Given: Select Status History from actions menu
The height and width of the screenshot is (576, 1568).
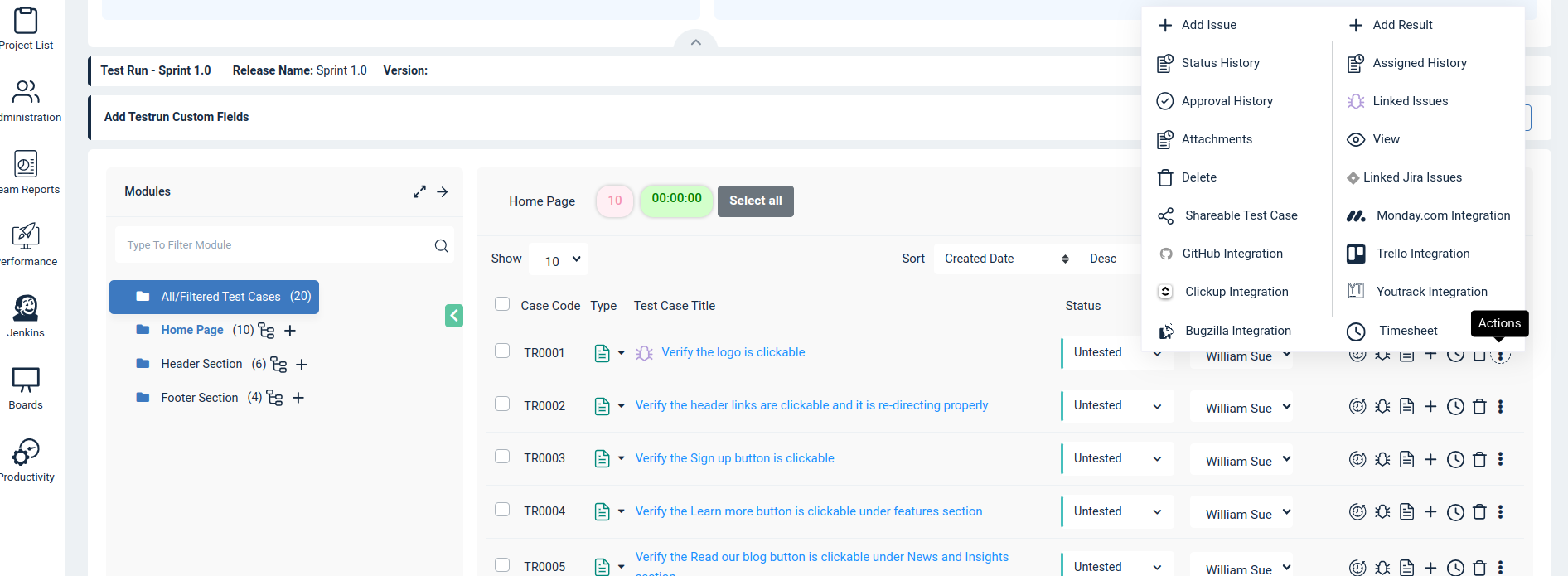Looking at the screenshot, I should click(1220, 63).
